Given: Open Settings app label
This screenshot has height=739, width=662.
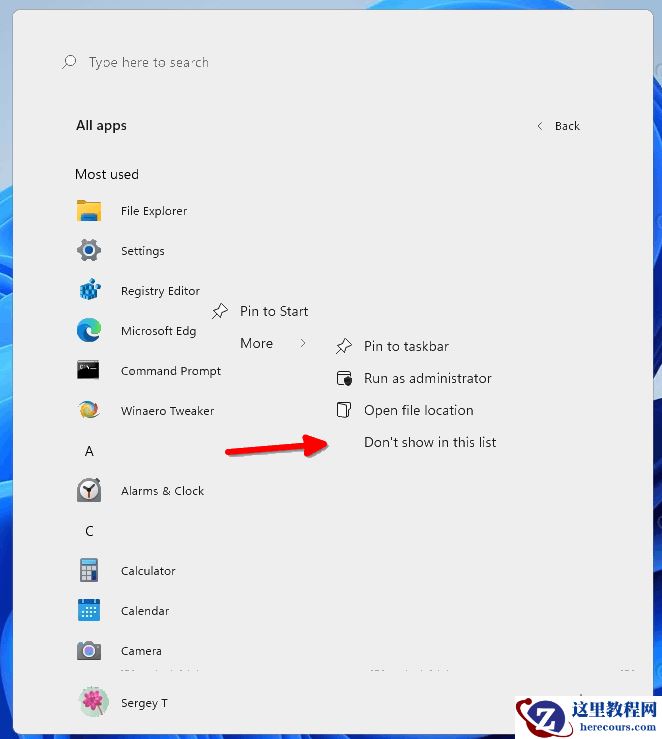Looking at the screenshot, I should click(143, 251).
